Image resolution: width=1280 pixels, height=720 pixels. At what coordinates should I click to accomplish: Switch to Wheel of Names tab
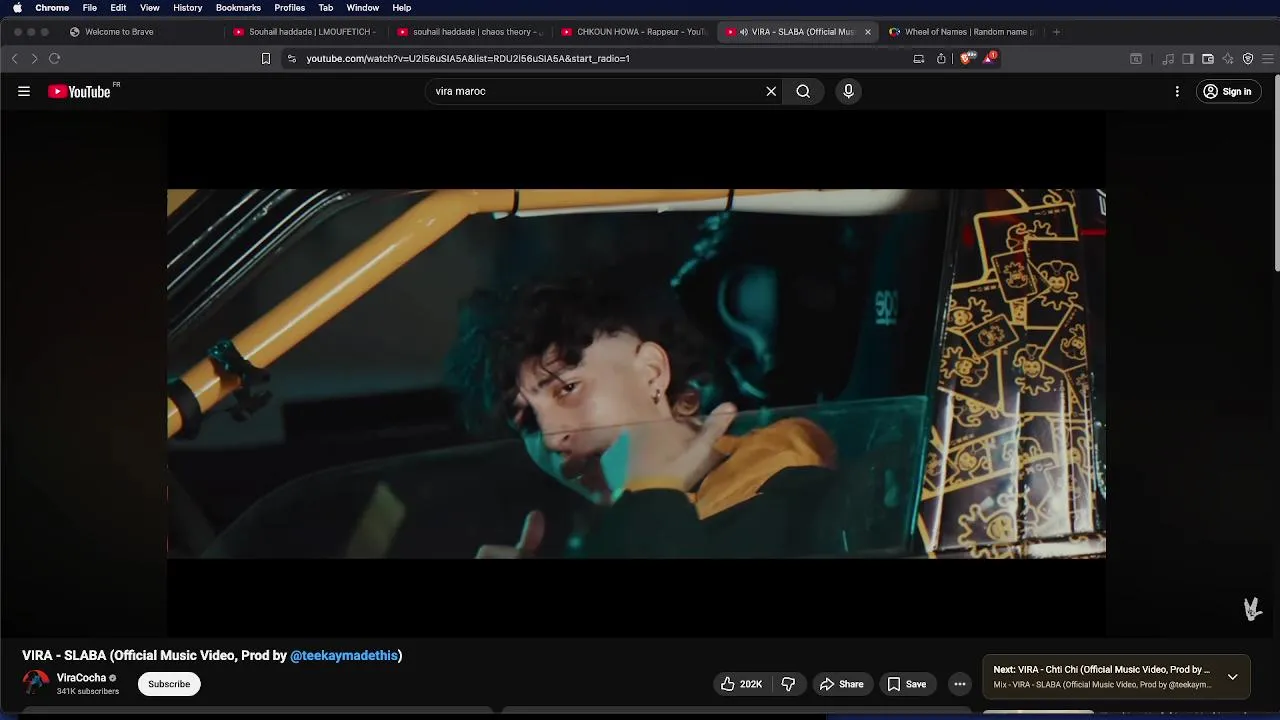pos(962,32)
